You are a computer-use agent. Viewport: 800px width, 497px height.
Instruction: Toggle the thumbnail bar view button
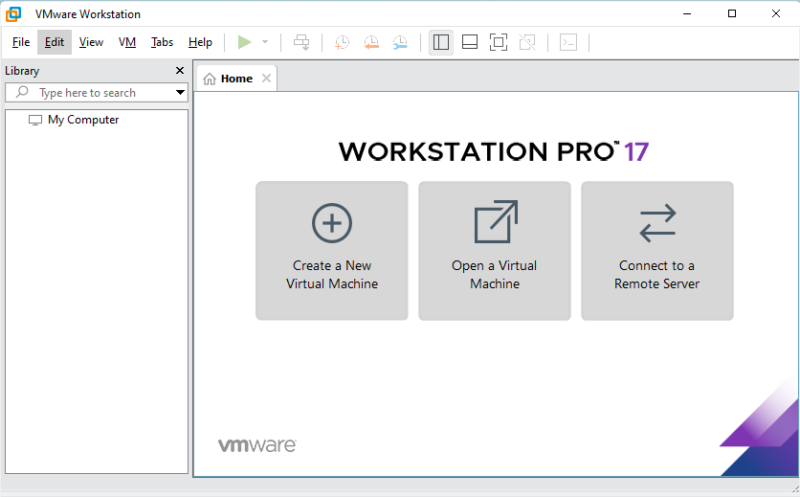click(x=470, y=42)
